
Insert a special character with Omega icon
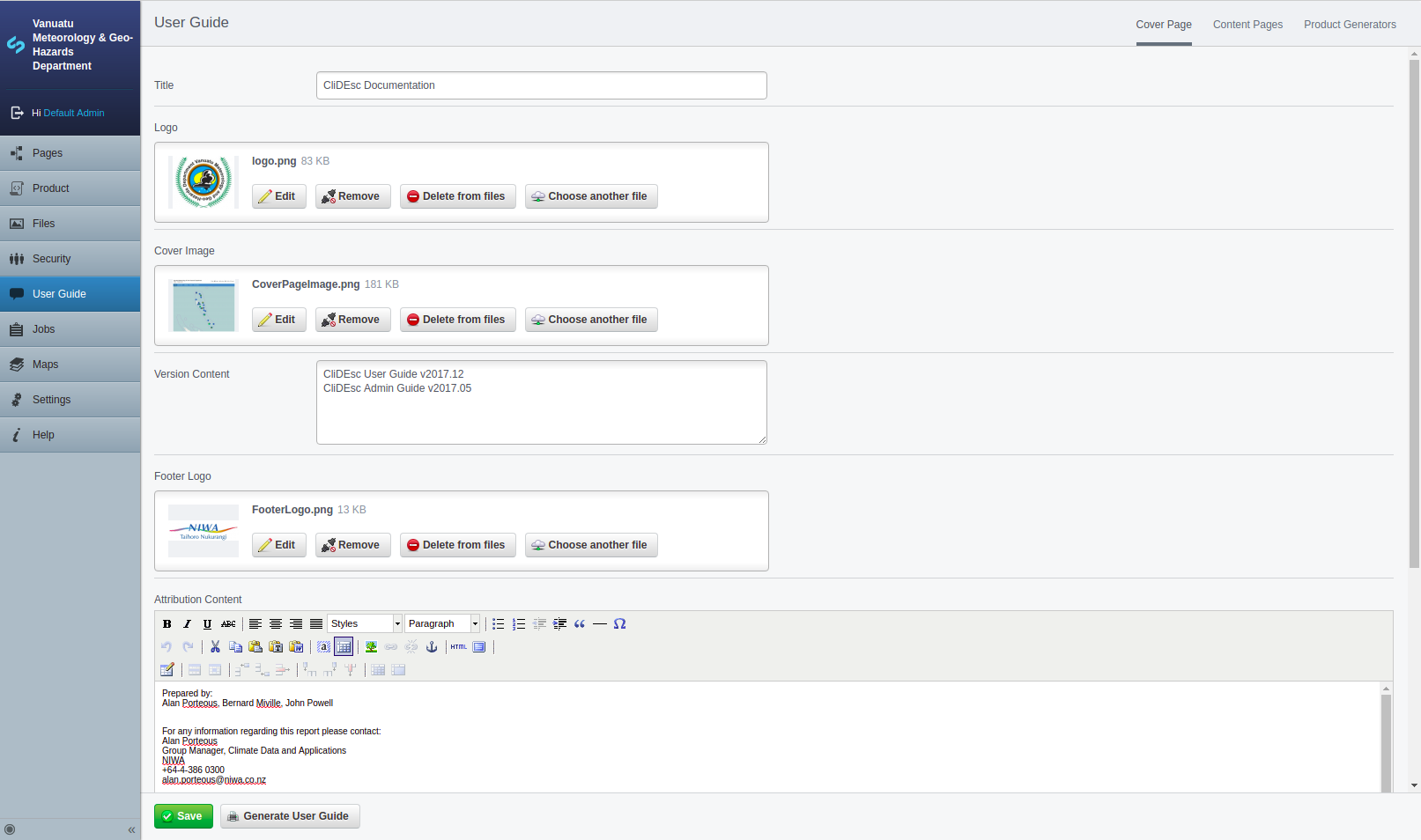[620, 624]
